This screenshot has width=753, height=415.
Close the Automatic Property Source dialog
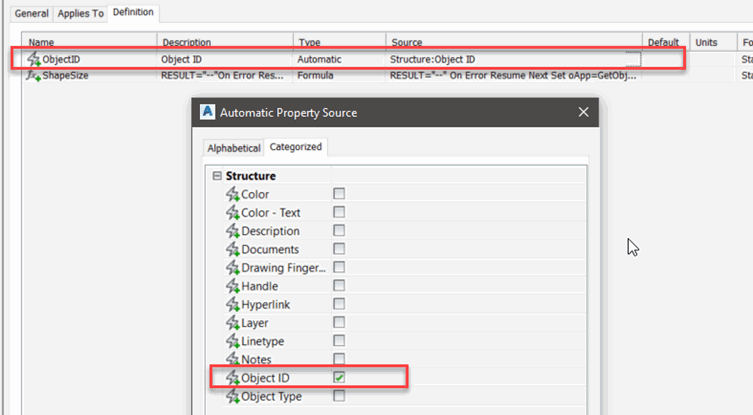click(583, 113)
